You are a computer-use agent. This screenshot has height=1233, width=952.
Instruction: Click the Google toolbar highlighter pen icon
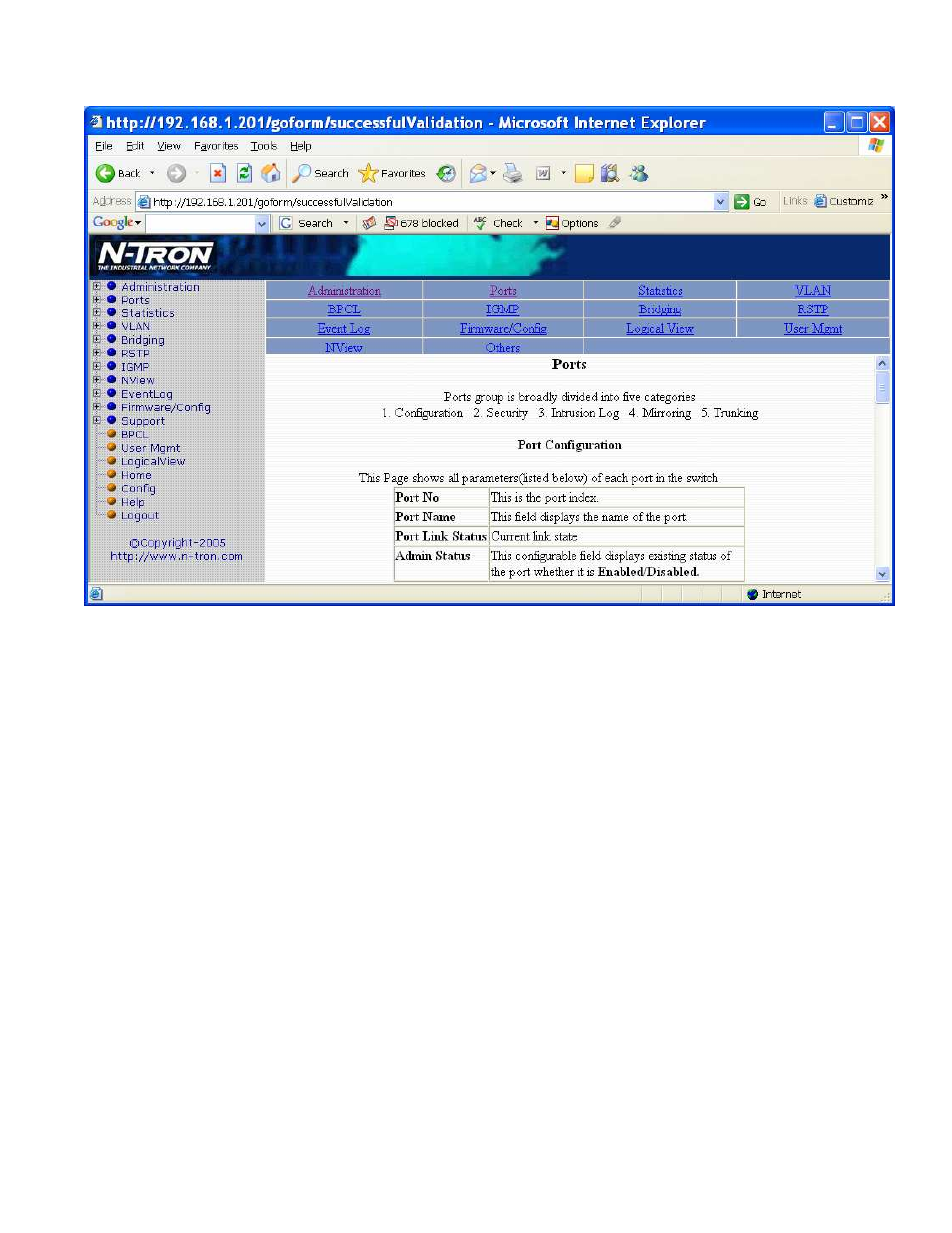tap(615, 223)
